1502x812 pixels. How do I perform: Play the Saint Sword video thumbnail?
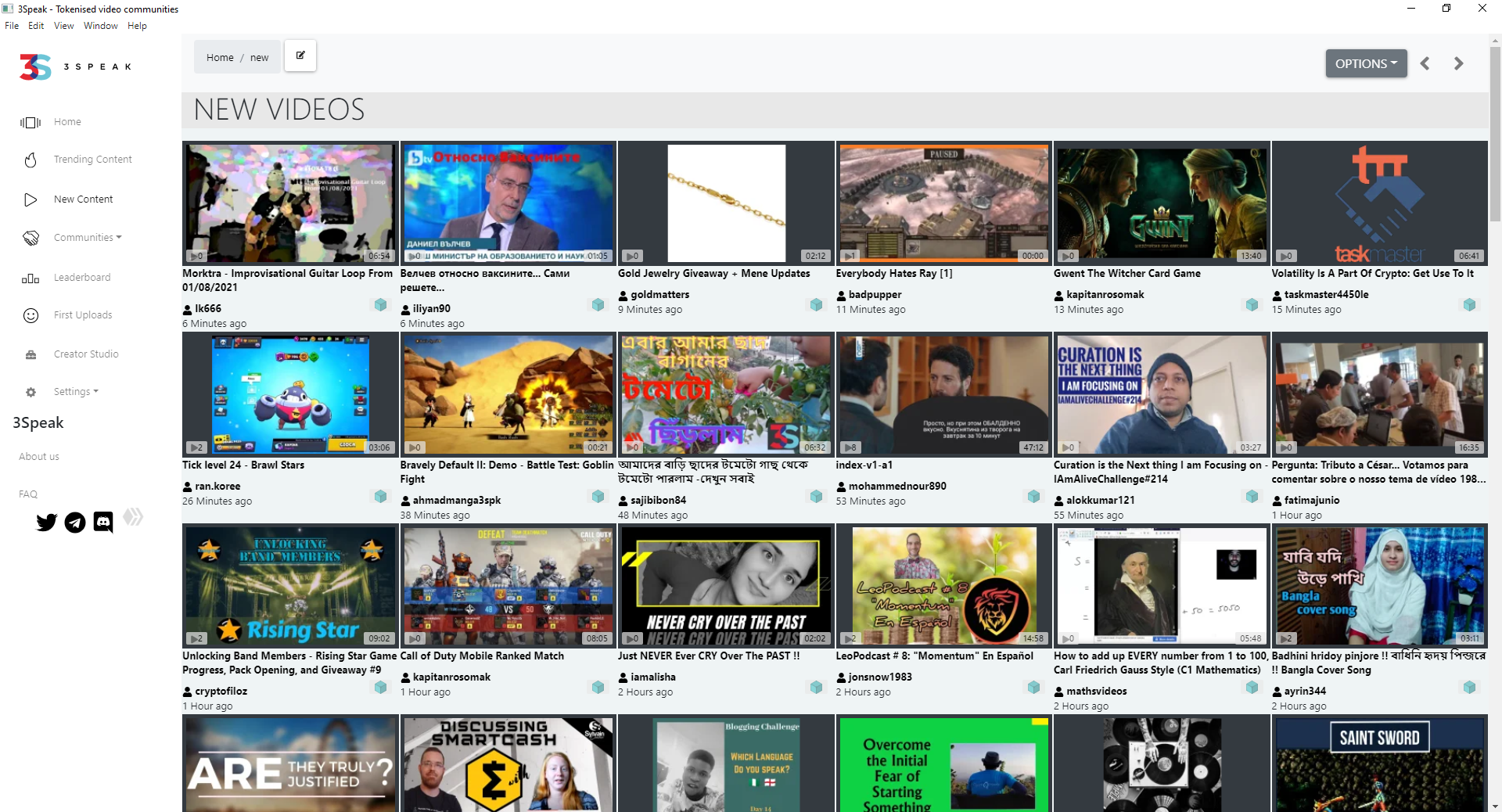click(x=1379, y=764)
